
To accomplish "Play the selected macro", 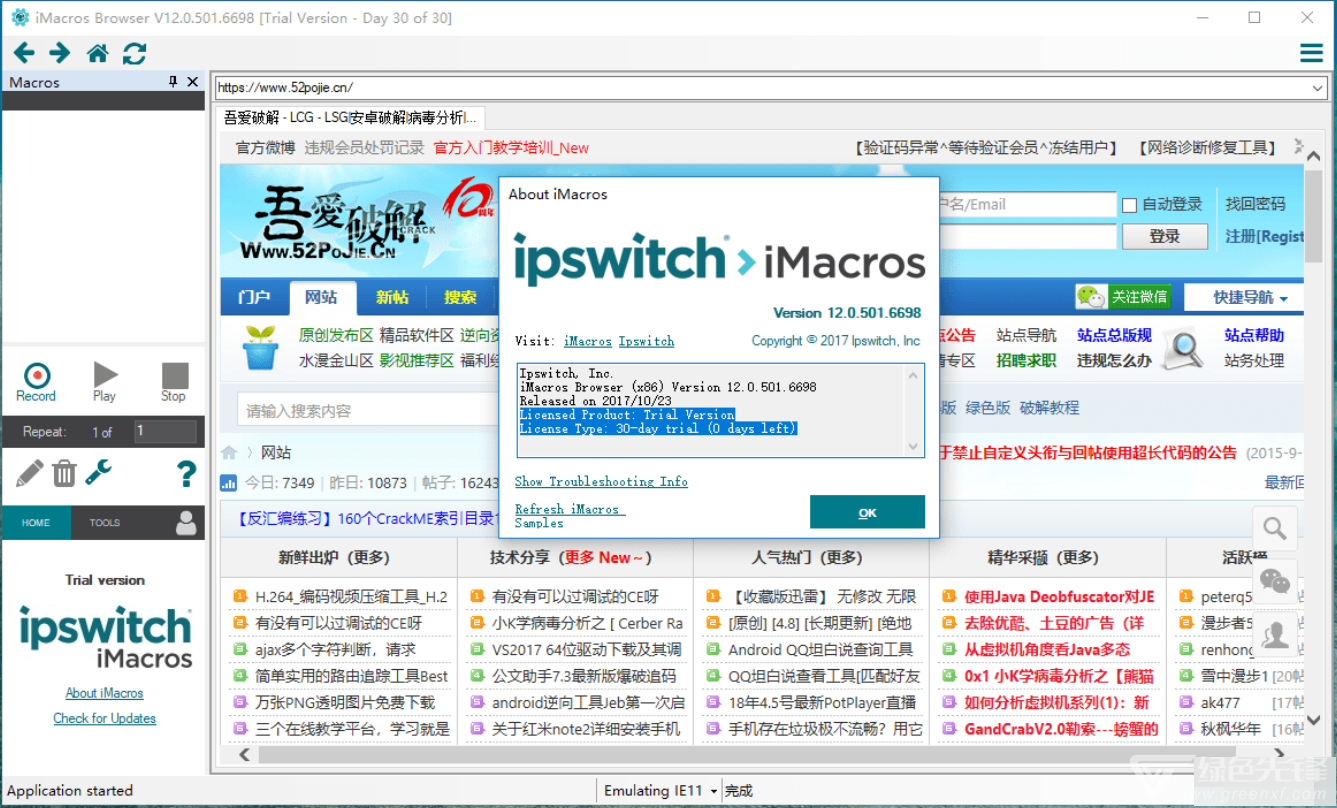I will pos(104,382).
